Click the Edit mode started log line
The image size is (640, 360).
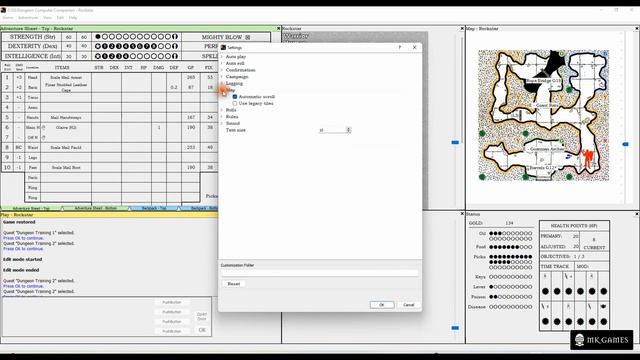coord(22,259)
